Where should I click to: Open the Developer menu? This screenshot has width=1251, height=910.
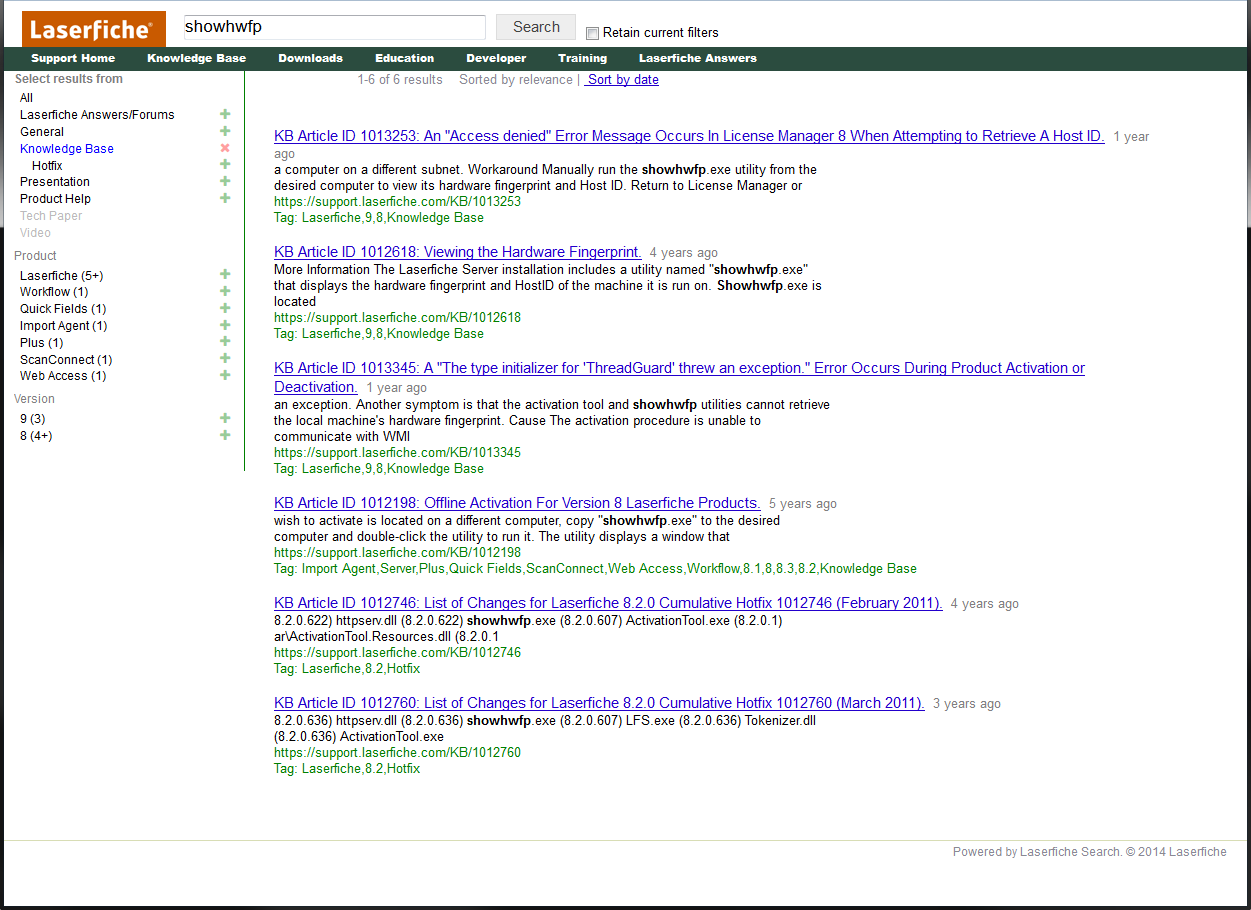tap(496, 58)
